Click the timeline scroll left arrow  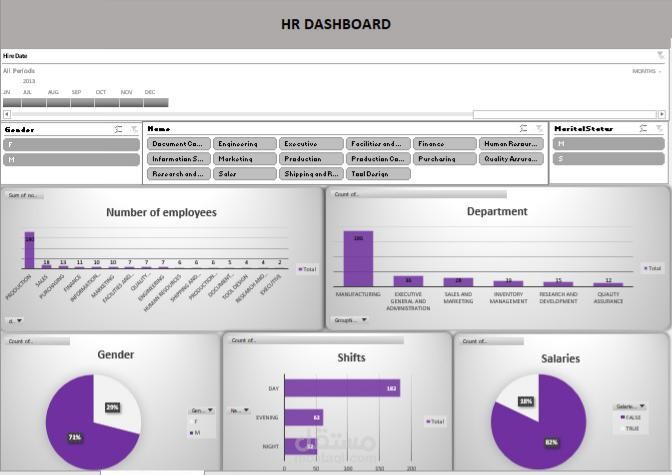click(7, 114)
